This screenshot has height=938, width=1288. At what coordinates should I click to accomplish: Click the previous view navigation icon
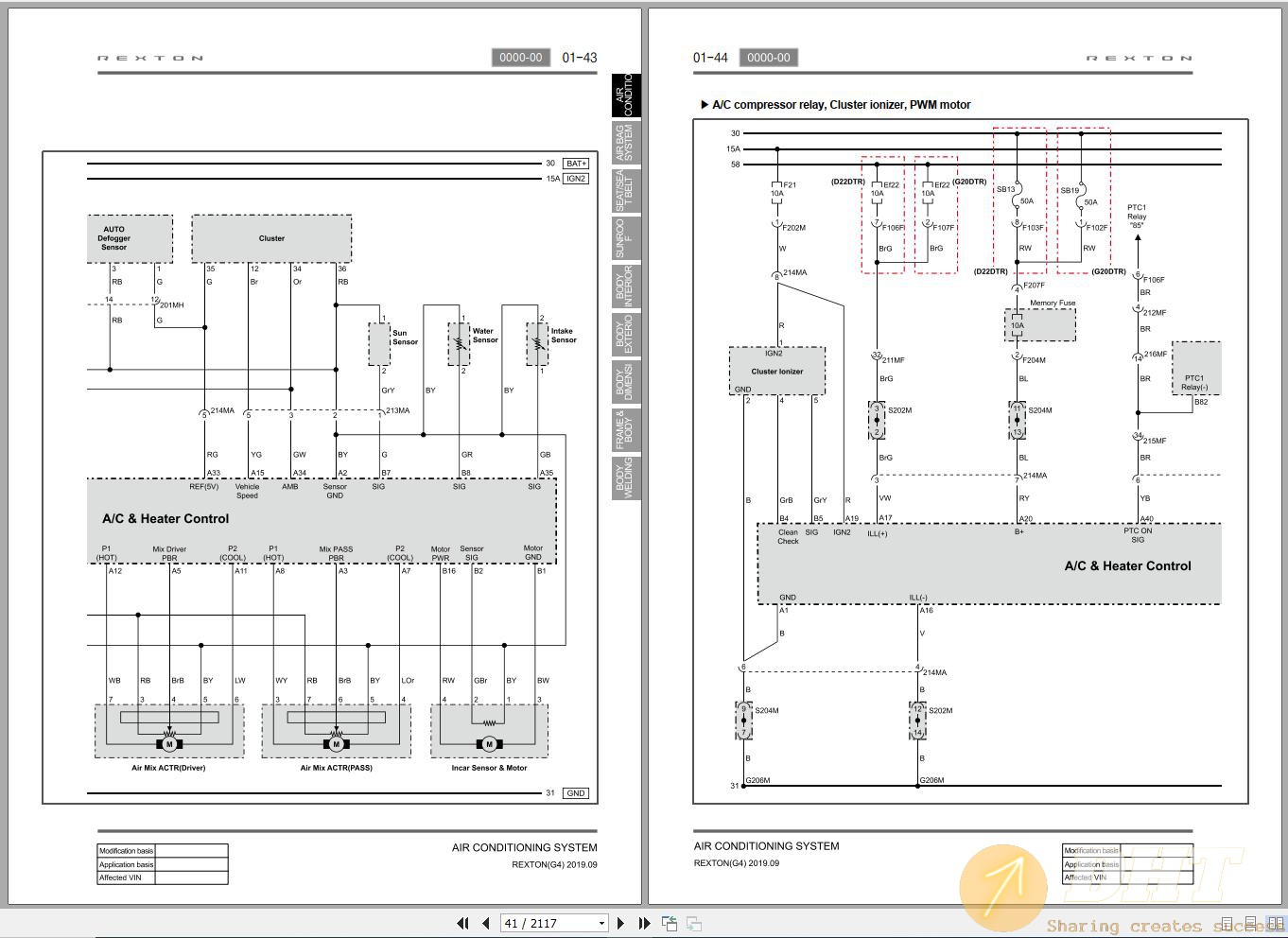tap(670, 923)
